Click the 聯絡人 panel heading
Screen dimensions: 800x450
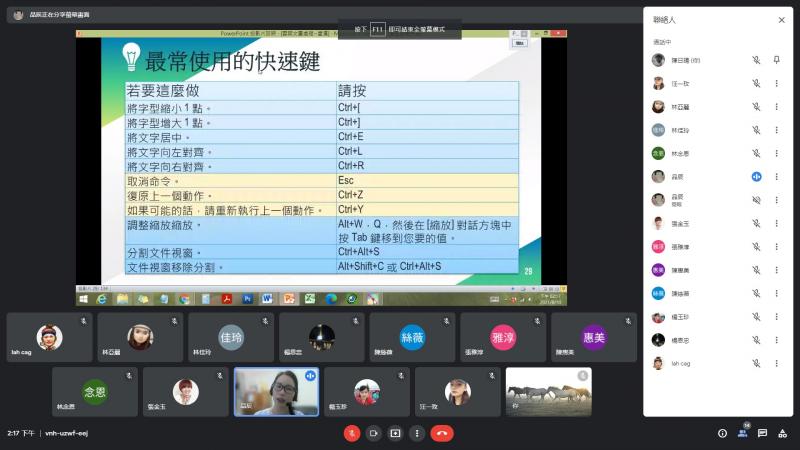[664, 20]
